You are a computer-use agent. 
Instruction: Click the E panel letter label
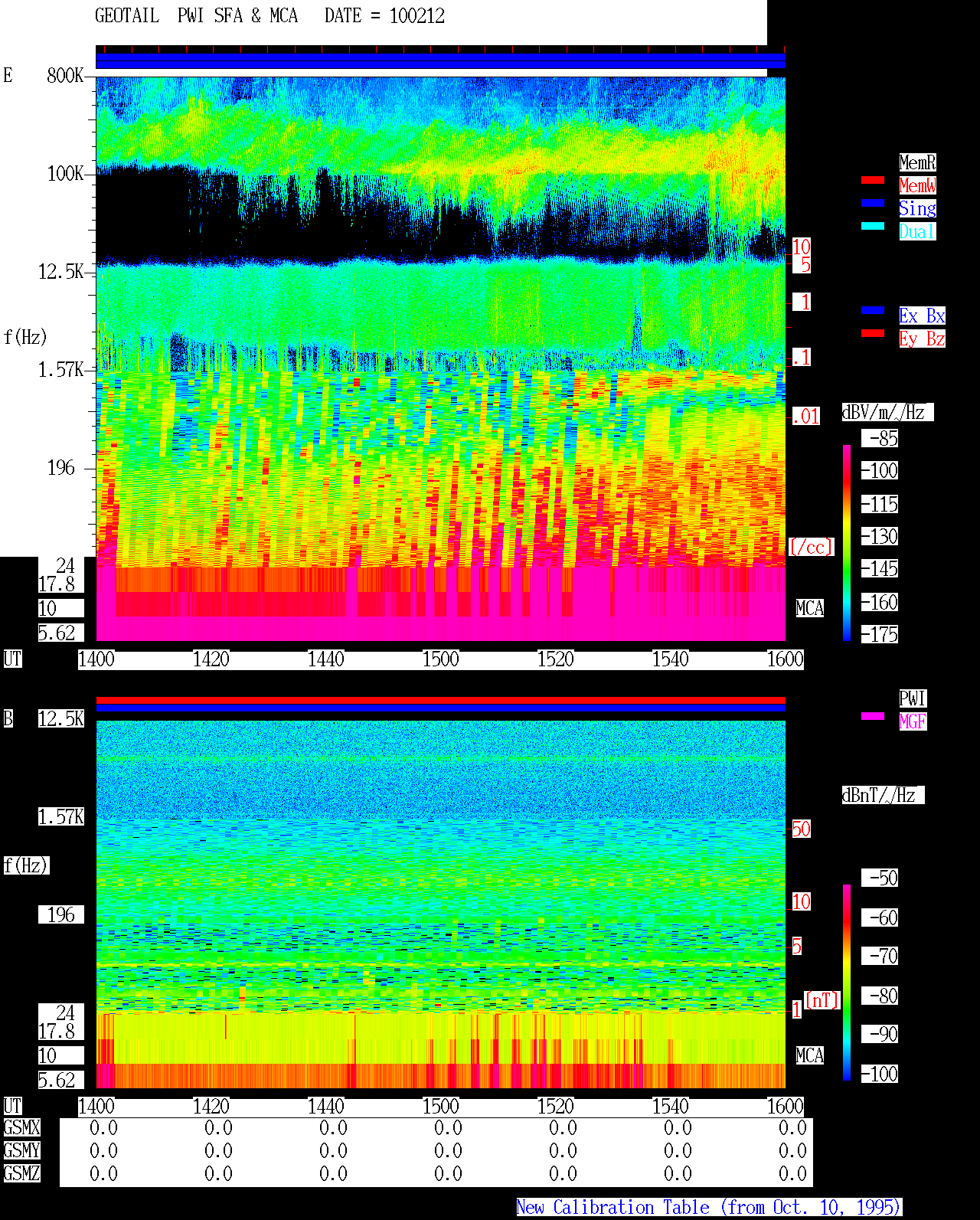[x=8, y=75]
